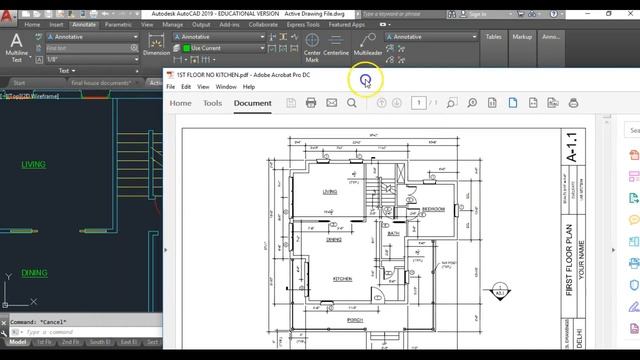The width and height of the screenshot is (640, 360).
Task: Click the stamp icon at end of Acrobat toolbar
Action: tap(573, 103)
